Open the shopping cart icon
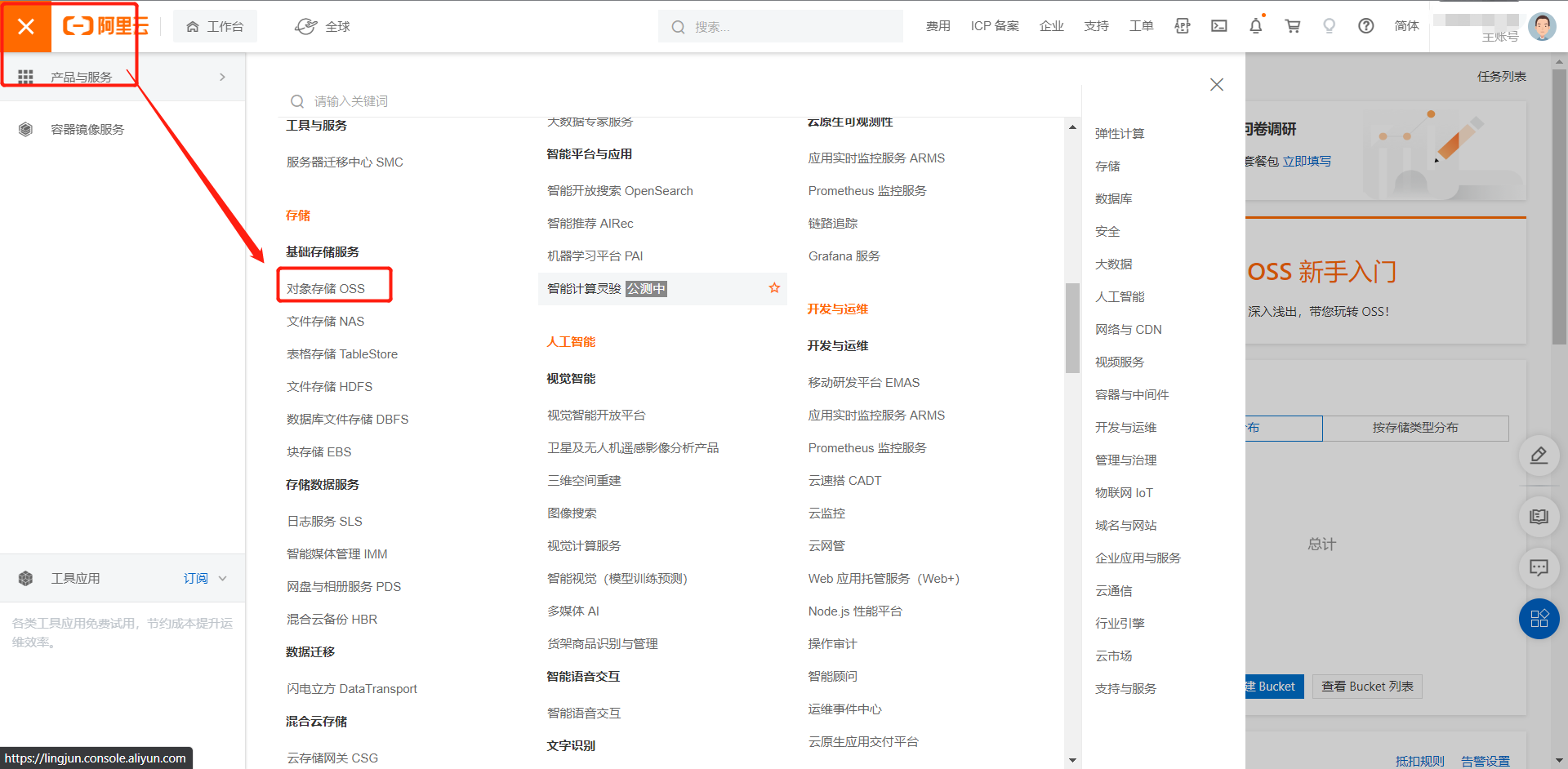The width and height of the screenshot is (1568, 769). point(1293,26)
